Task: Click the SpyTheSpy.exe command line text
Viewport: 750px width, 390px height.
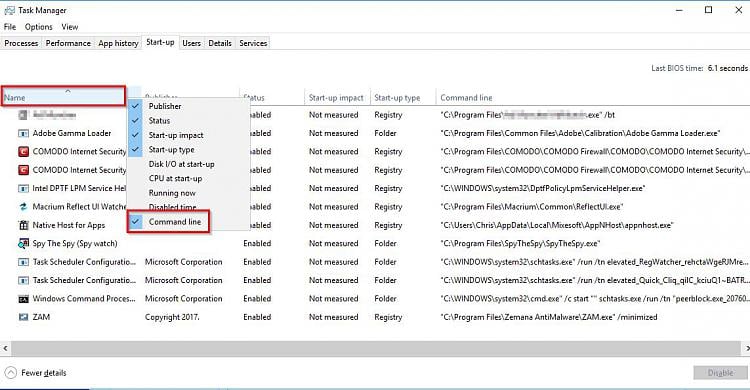Action: click(520, 244)
